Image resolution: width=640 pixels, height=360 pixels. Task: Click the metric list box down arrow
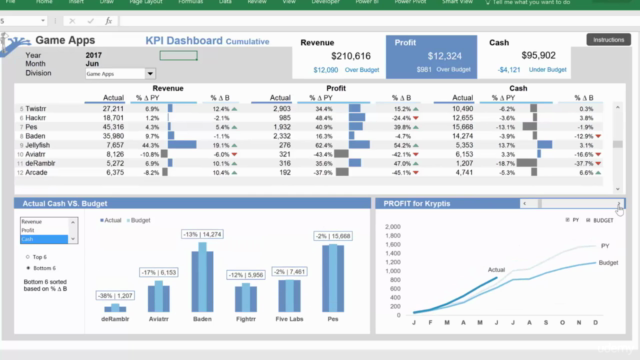(73, 239)
